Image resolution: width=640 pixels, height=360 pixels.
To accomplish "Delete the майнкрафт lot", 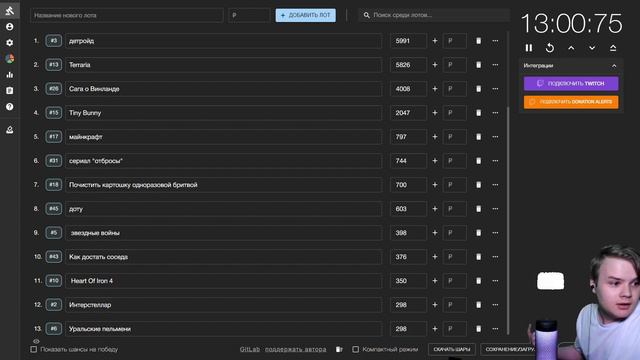I will pyautogui.click(x=478, y=137).
